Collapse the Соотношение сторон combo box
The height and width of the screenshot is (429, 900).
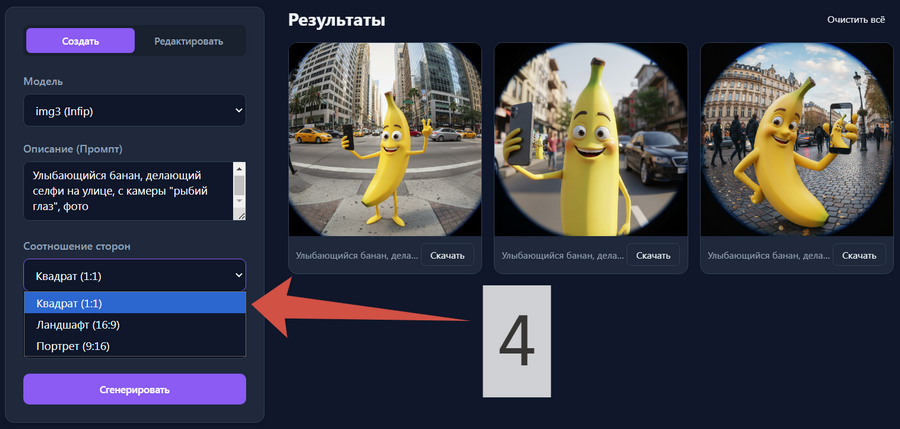click(x=134, y=274)
